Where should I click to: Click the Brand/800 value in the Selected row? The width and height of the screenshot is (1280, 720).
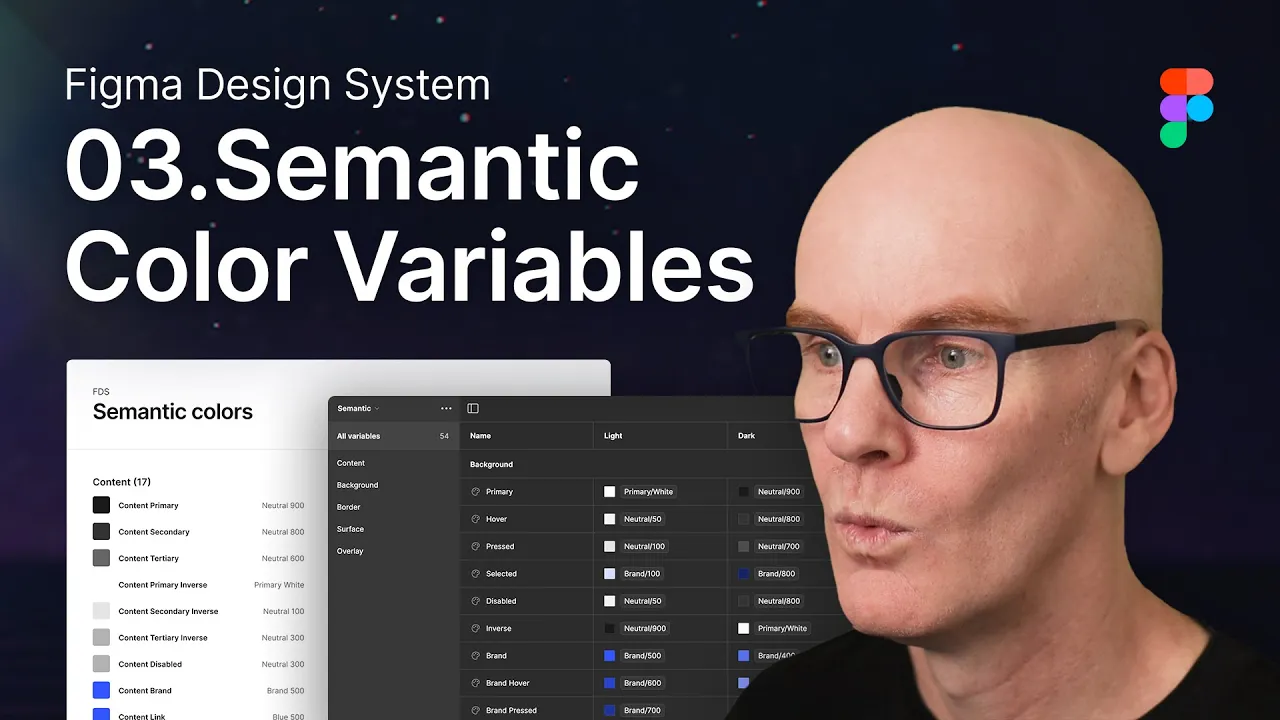(776, 574)
